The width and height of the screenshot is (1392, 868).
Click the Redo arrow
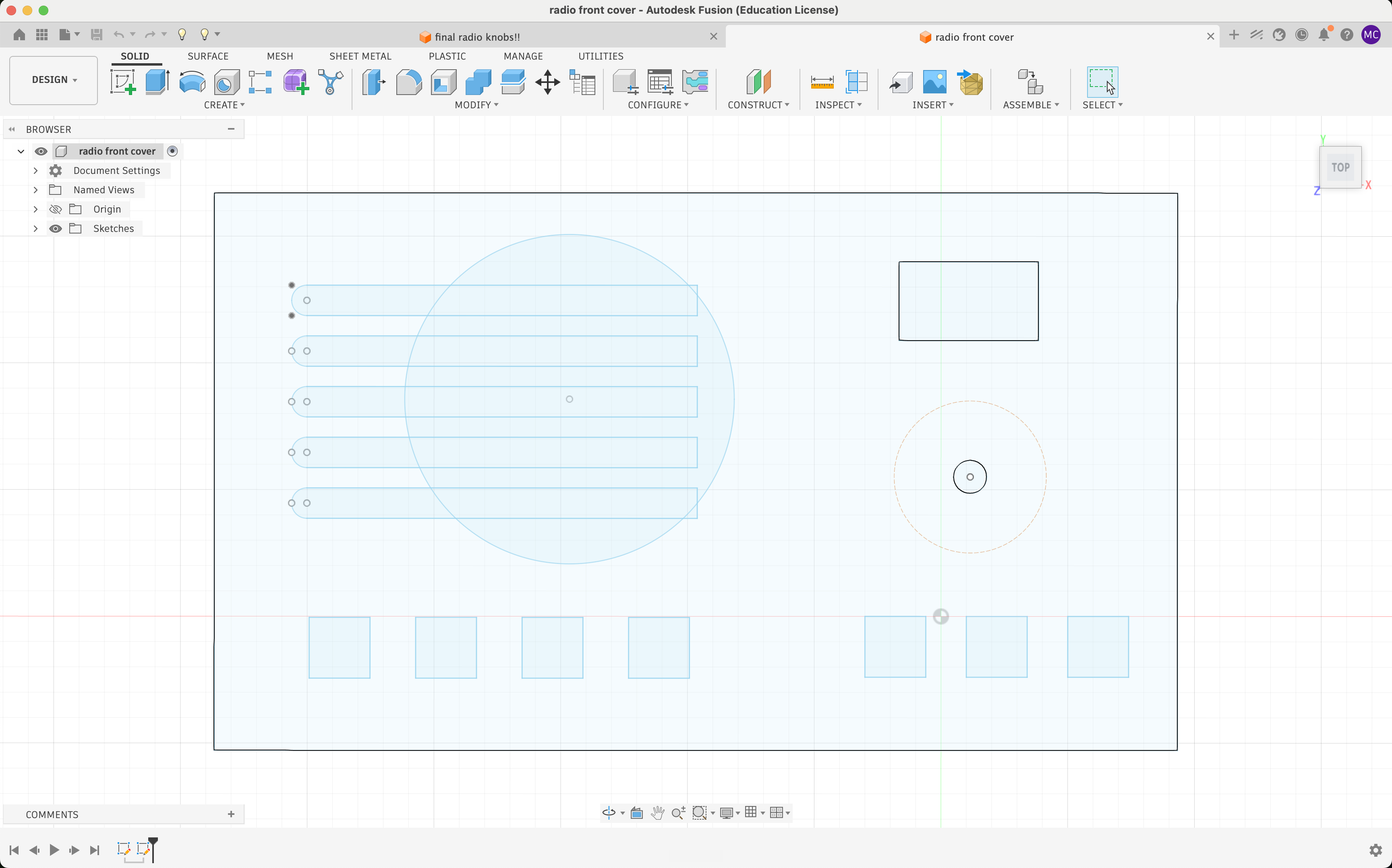[150, 35]
